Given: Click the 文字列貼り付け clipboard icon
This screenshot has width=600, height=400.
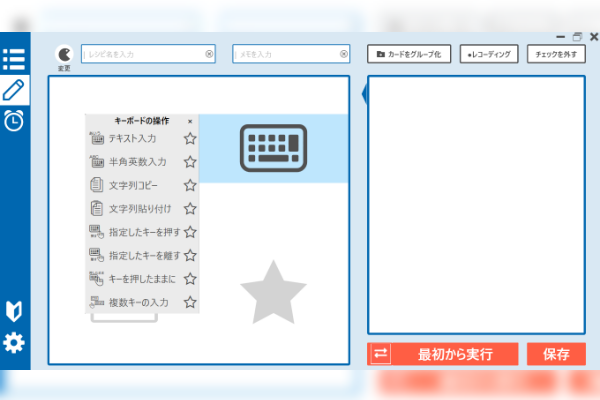Looking at the screenshot, I should click(x=96, y=208).
